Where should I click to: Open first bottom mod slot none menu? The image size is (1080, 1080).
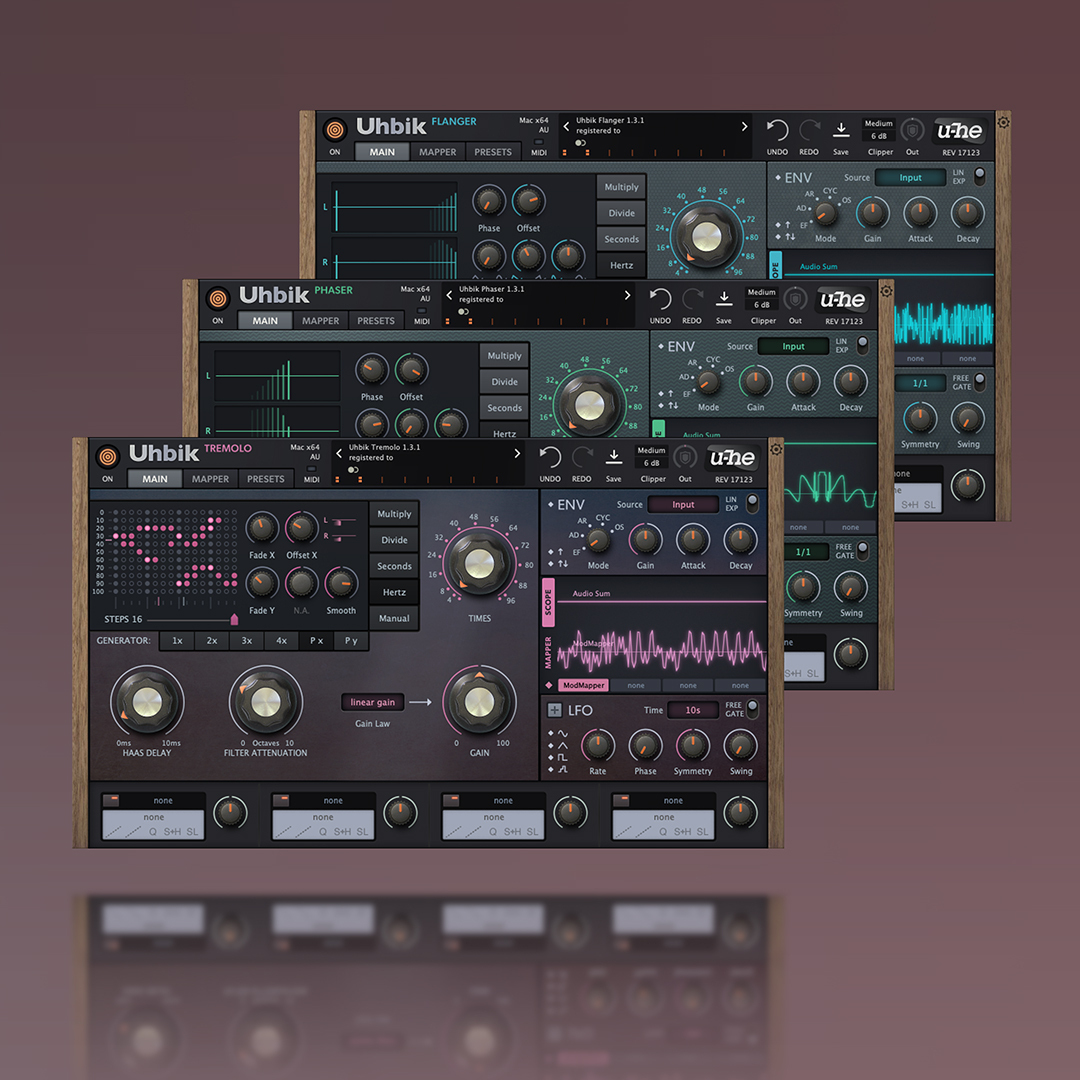point(163,800)
